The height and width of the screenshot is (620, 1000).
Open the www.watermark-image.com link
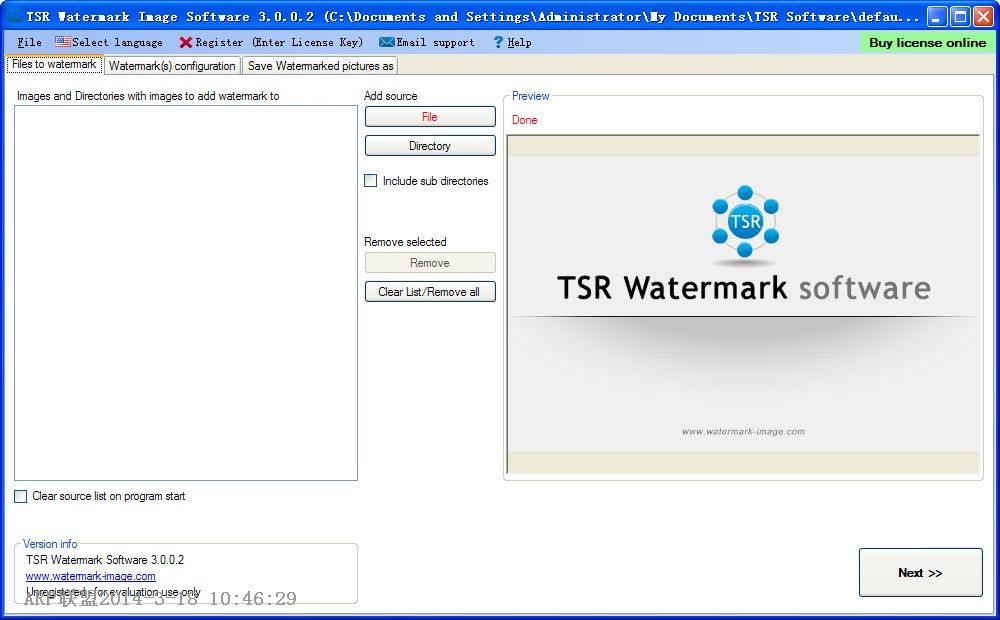90,576
